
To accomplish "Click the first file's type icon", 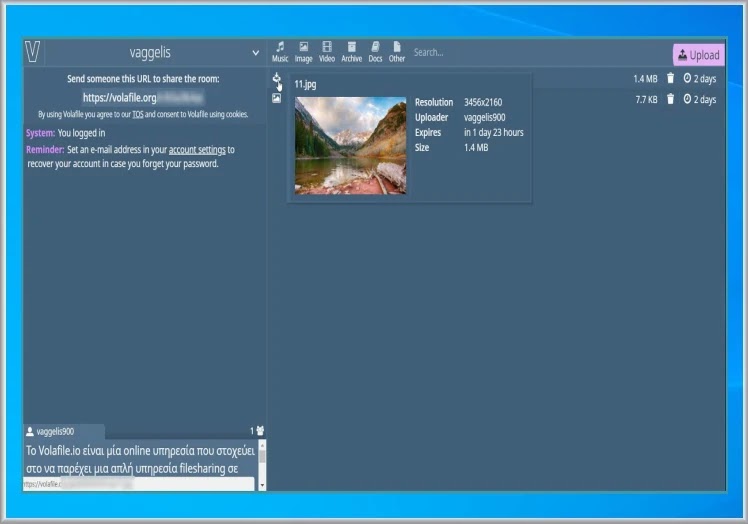I will [276, 78].
